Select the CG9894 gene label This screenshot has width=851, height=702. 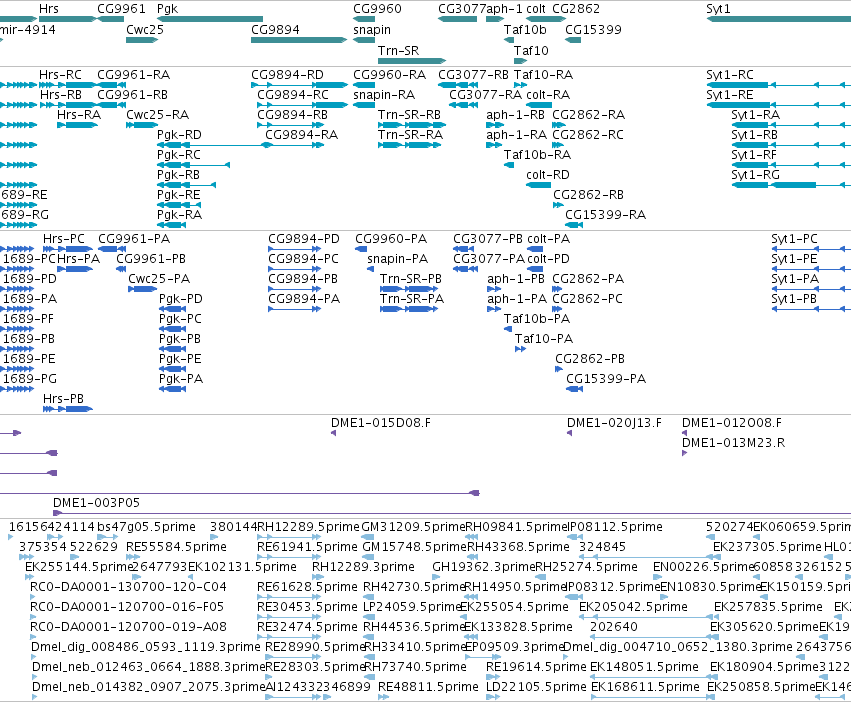tap(275, 29)
